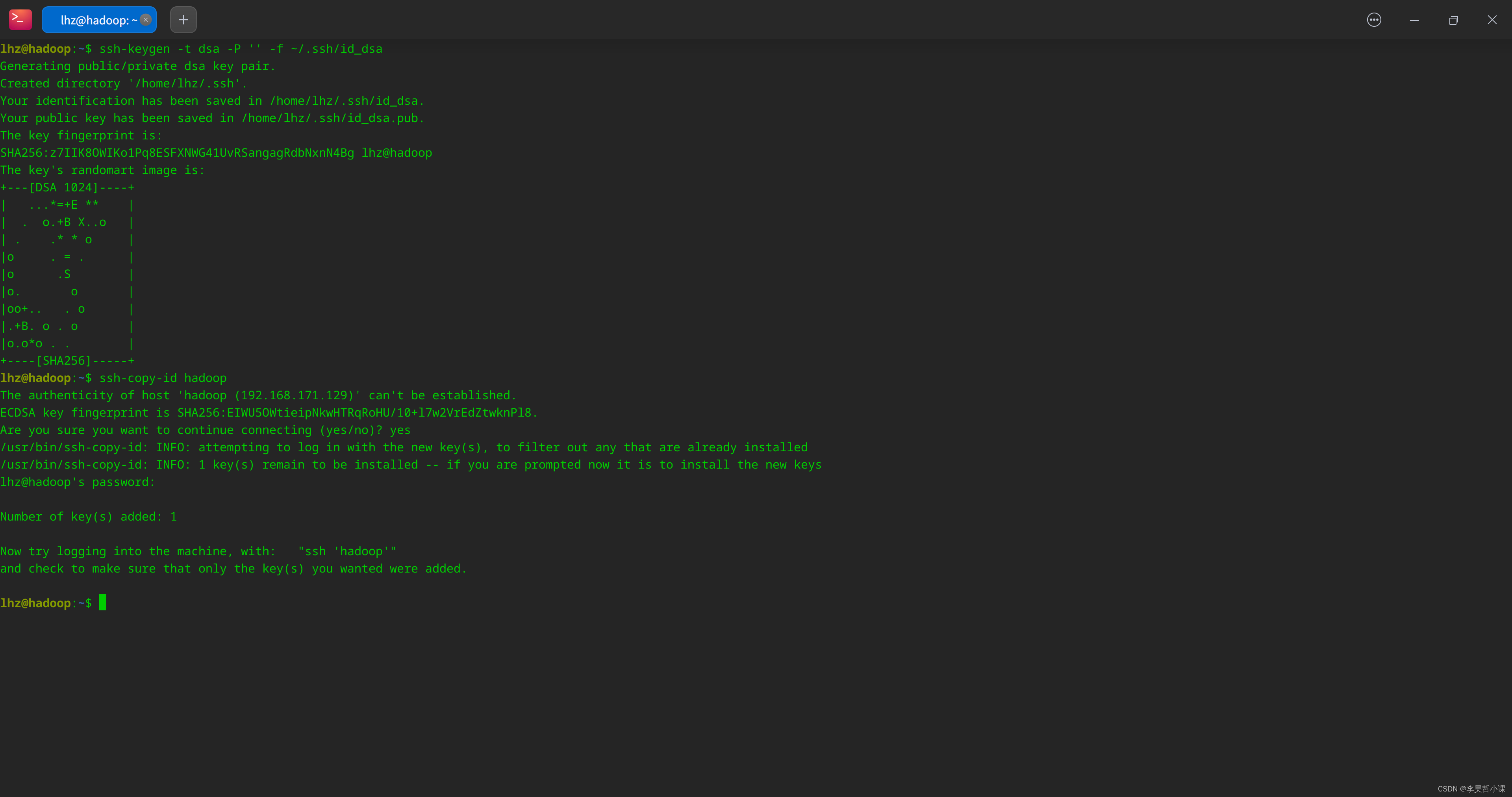Click the 'Your public key has been saved' line
The width and height of the screenshot is (1512, 797).
point(212,118)
